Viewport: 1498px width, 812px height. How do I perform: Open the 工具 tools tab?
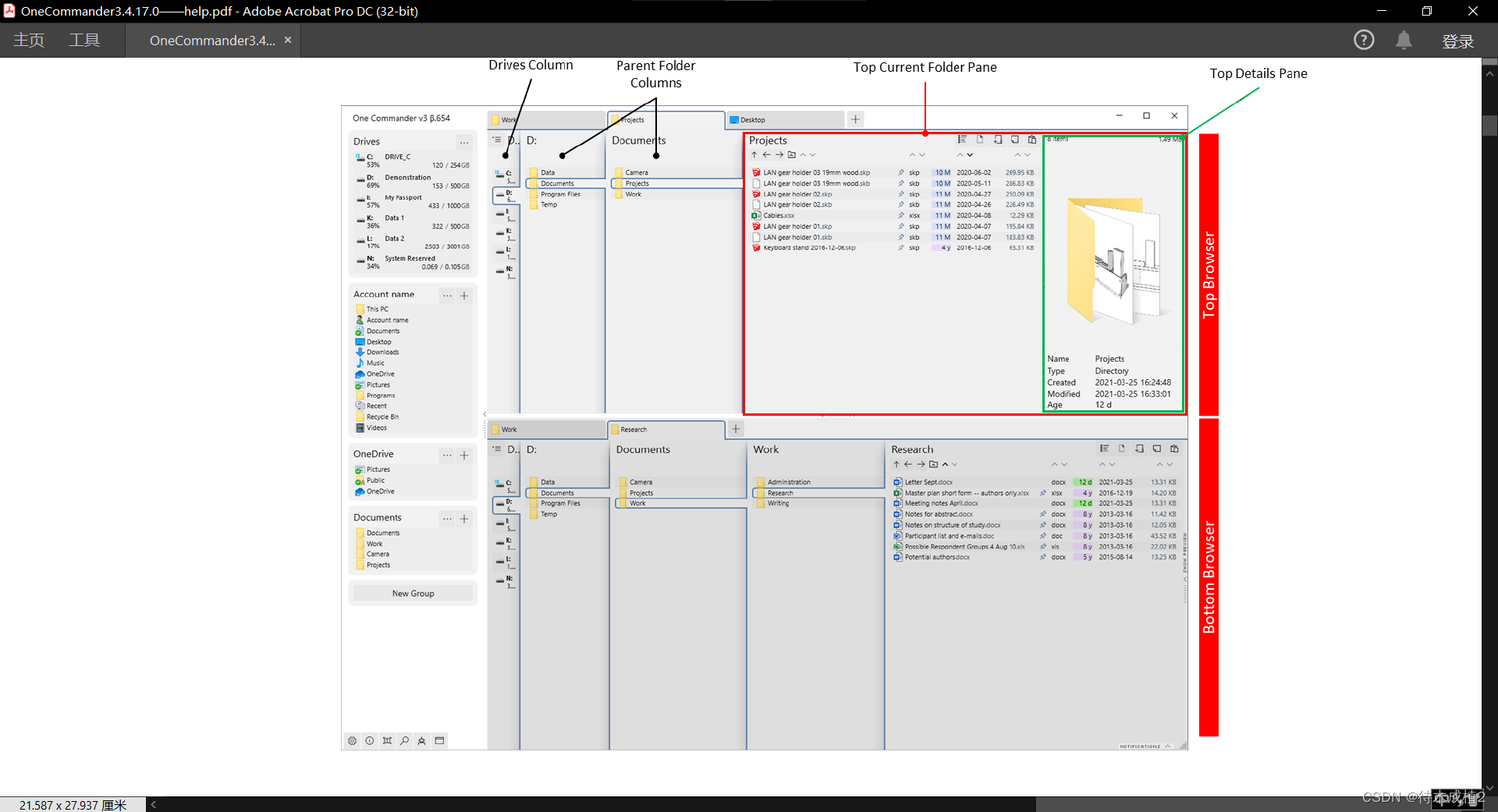(84, 41)
